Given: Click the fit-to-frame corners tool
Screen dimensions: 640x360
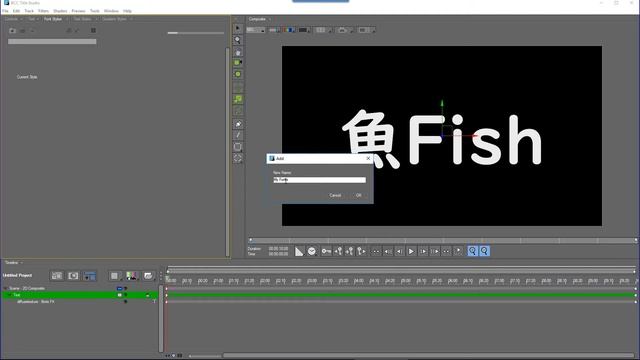Looking at the screenshot, I should 238,158.
